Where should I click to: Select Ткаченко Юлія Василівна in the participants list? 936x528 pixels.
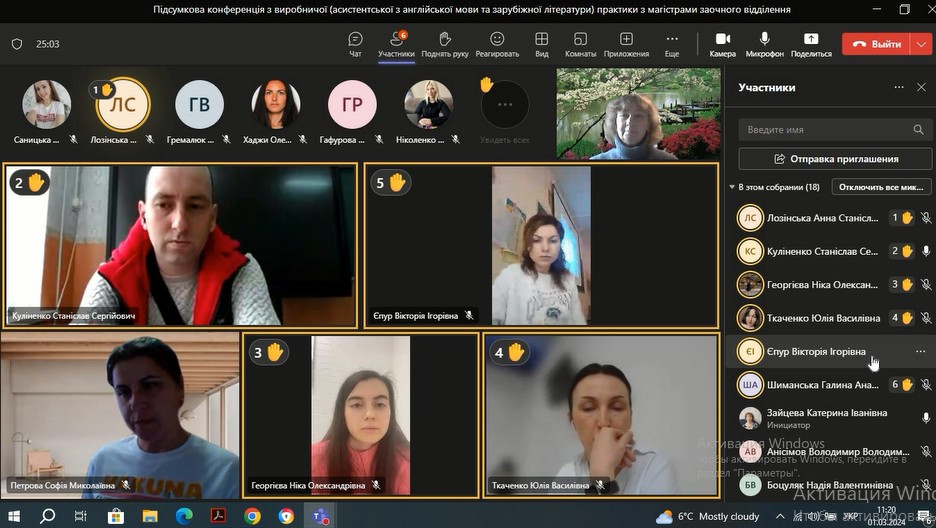click(830, 318)
